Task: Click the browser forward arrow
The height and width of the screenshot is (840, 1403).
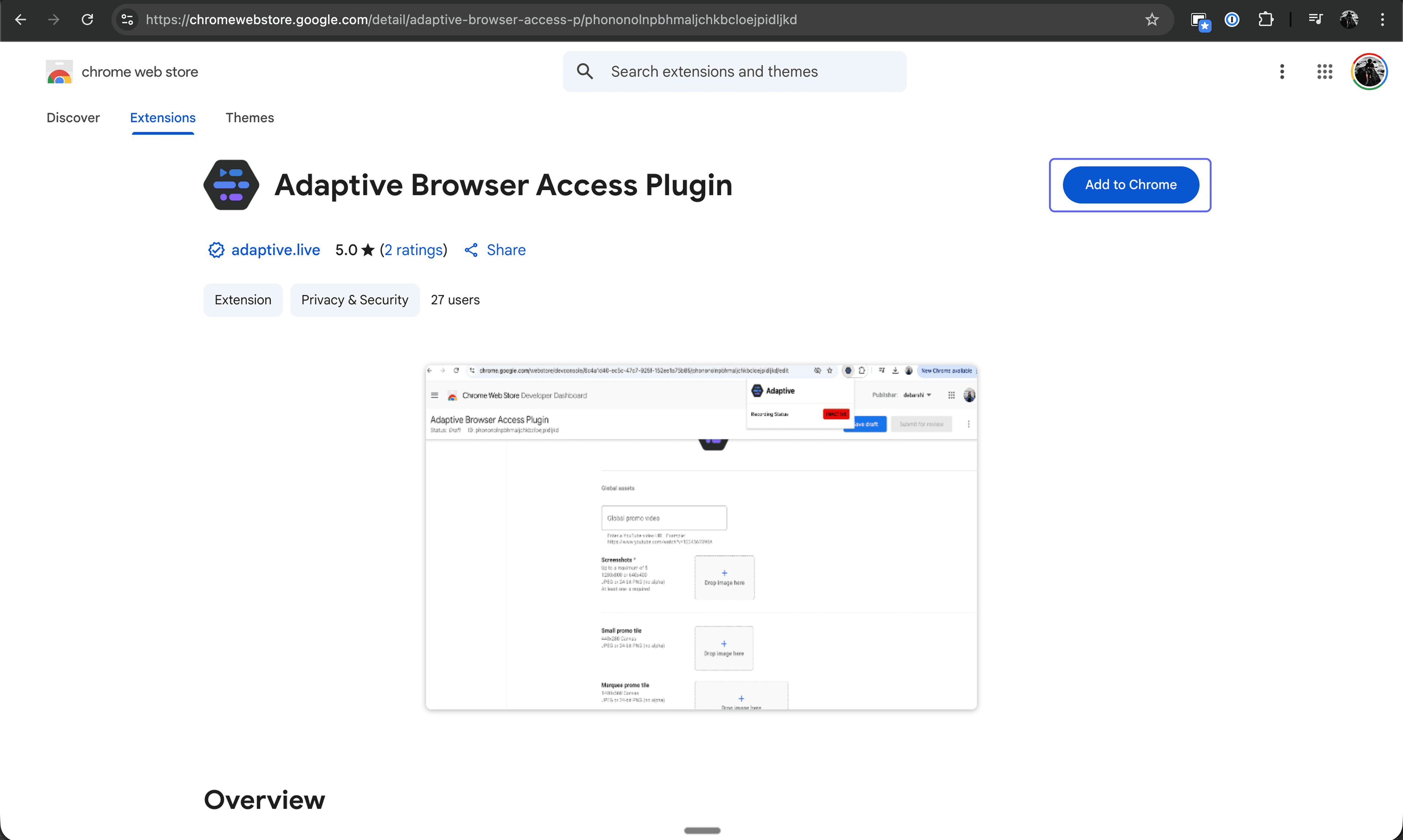Action: click(x=54, y=20)
